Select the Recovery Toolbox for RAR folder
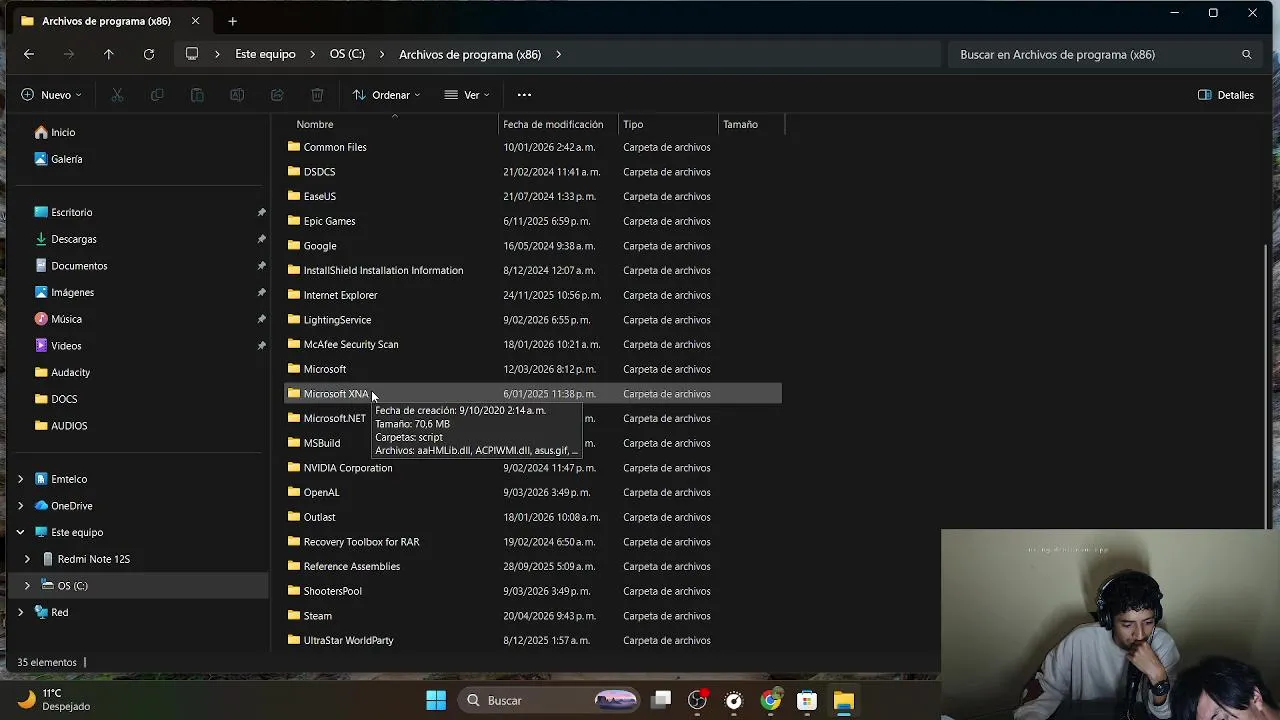 click(361, 542)
